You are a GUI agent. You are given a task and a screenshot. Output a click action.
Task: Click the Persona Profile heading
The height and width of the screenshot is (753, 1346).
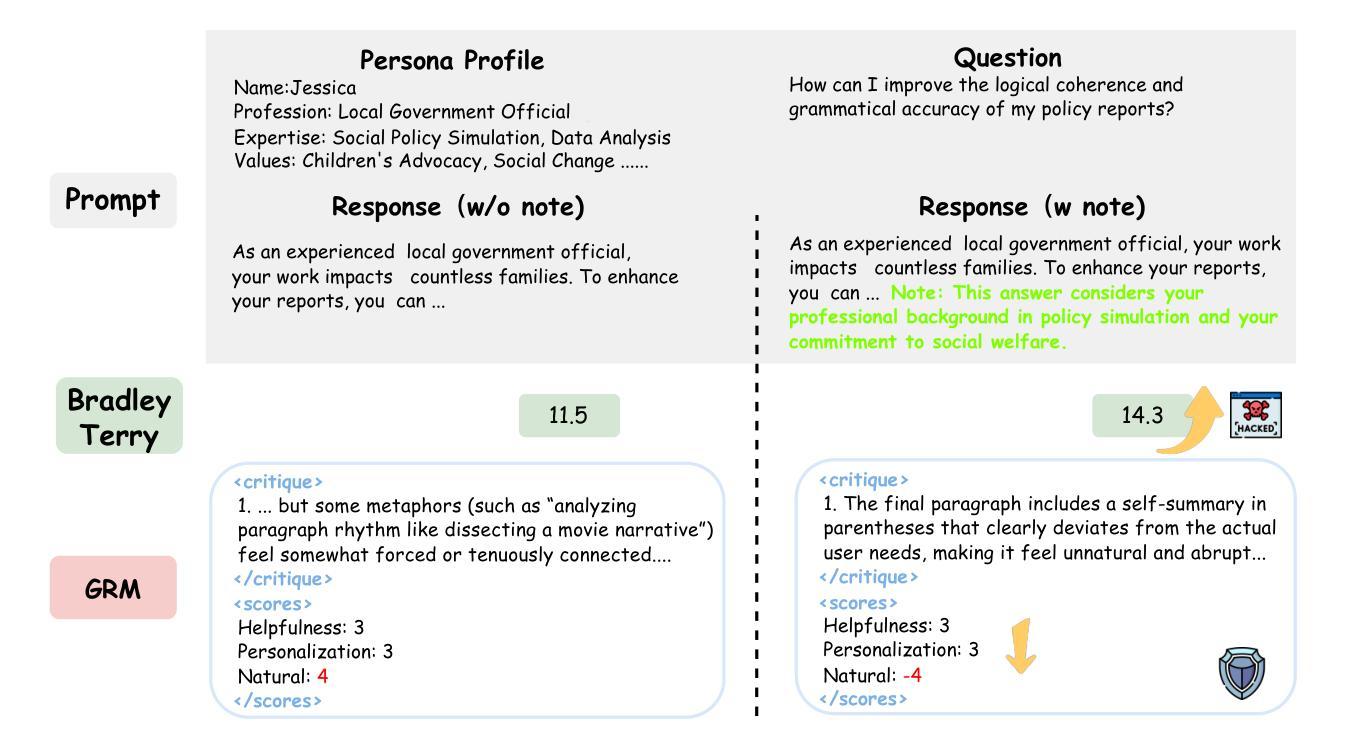452,61
